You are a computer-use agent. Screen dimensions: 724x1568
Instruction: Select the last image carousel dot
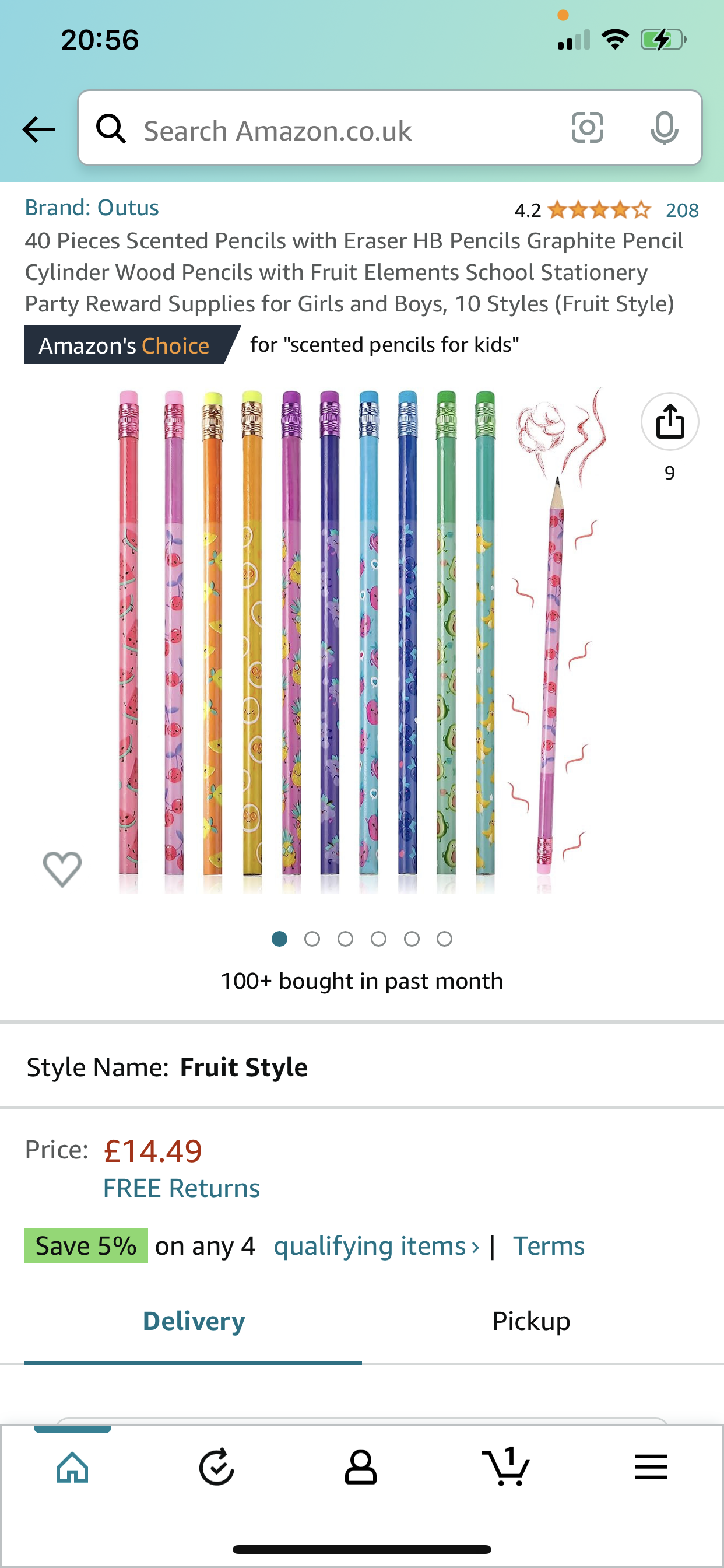pos(445,939)
